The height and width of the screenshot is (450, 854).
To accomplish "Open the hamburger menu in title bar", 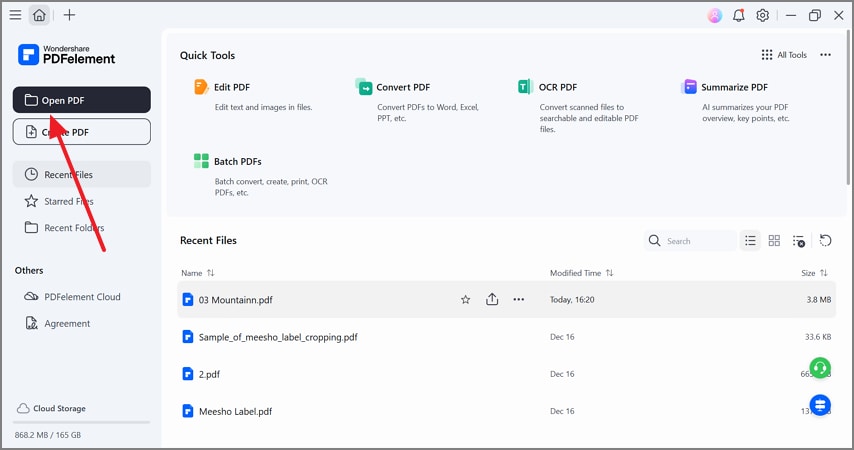I will [x=15, y=15].
